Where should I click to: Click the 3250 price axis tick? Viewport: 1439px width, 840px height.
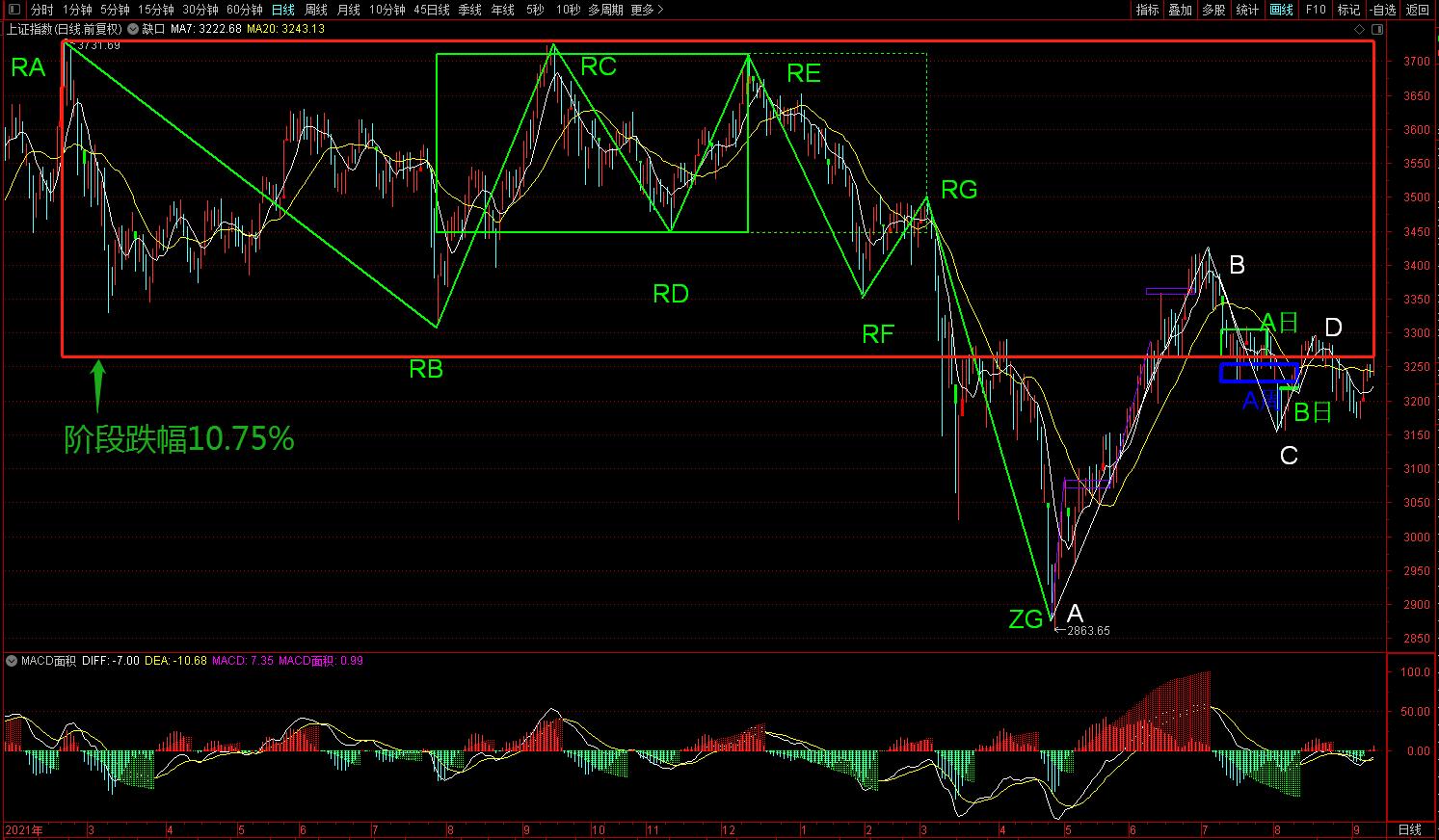point(1418,367)
